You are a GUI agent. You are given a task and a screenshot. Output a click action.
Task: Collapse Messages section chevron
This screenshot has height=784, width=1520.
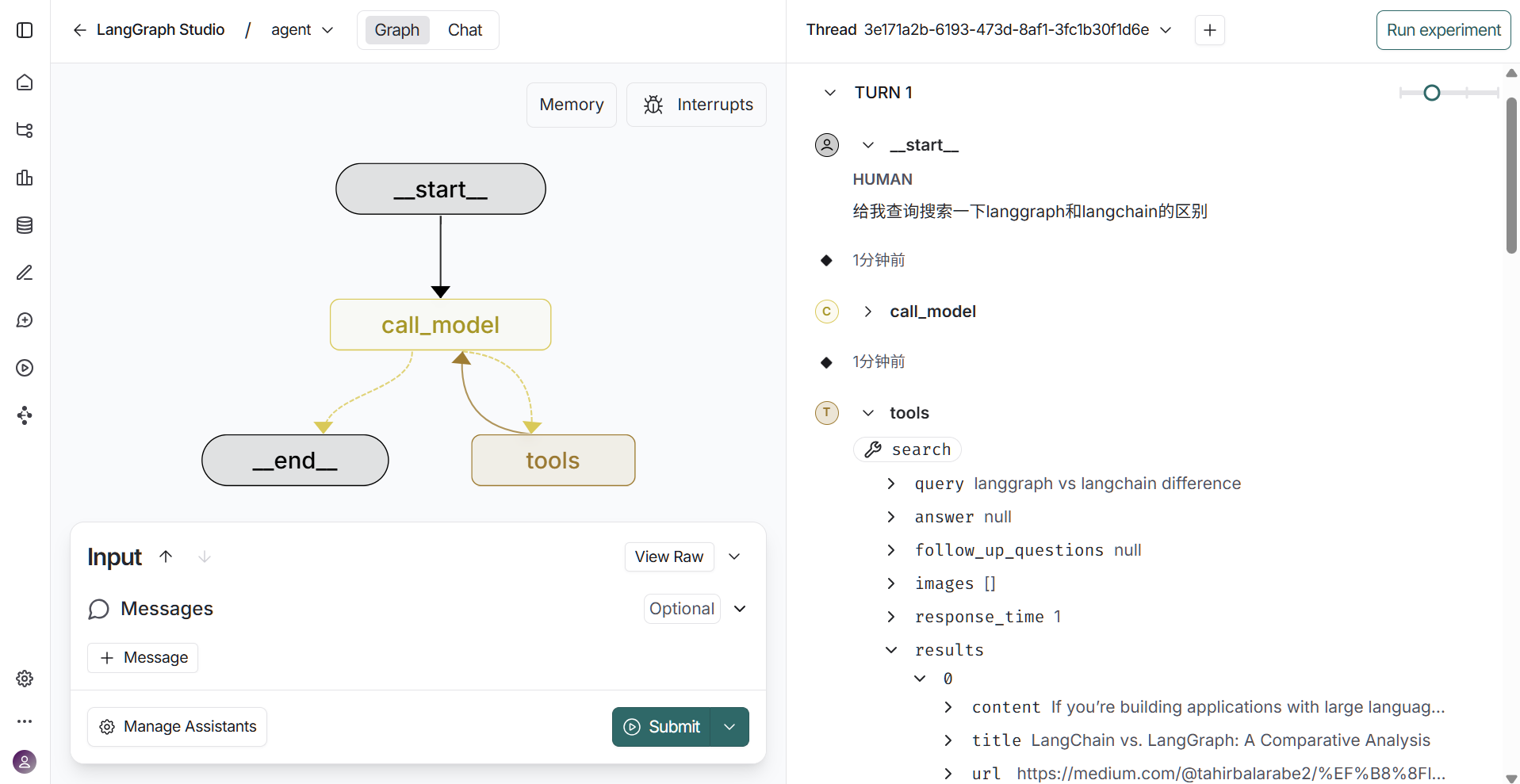740,609
